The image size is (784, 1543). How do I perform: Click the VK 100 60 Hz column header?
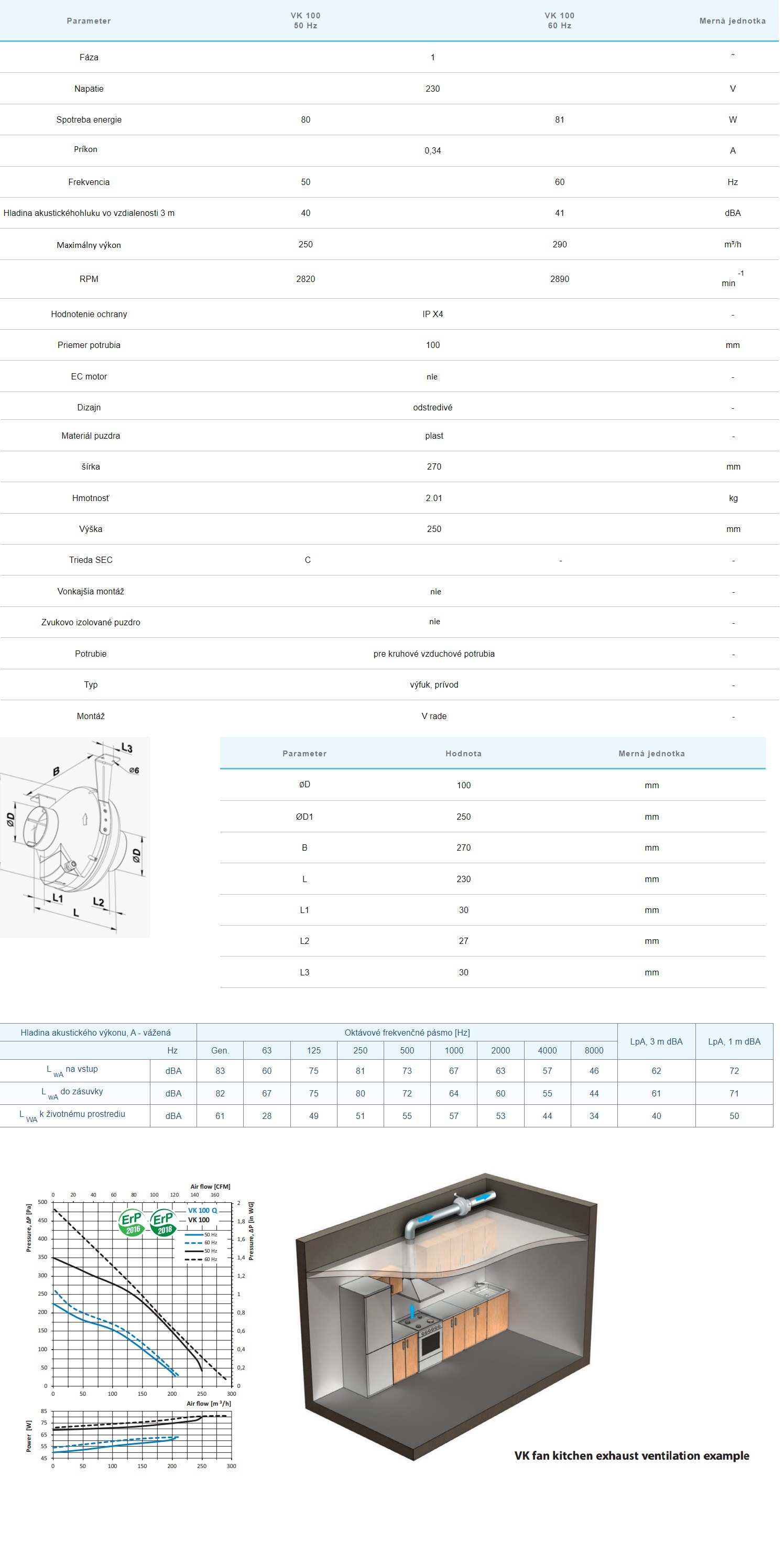click(x=559, y=20)
